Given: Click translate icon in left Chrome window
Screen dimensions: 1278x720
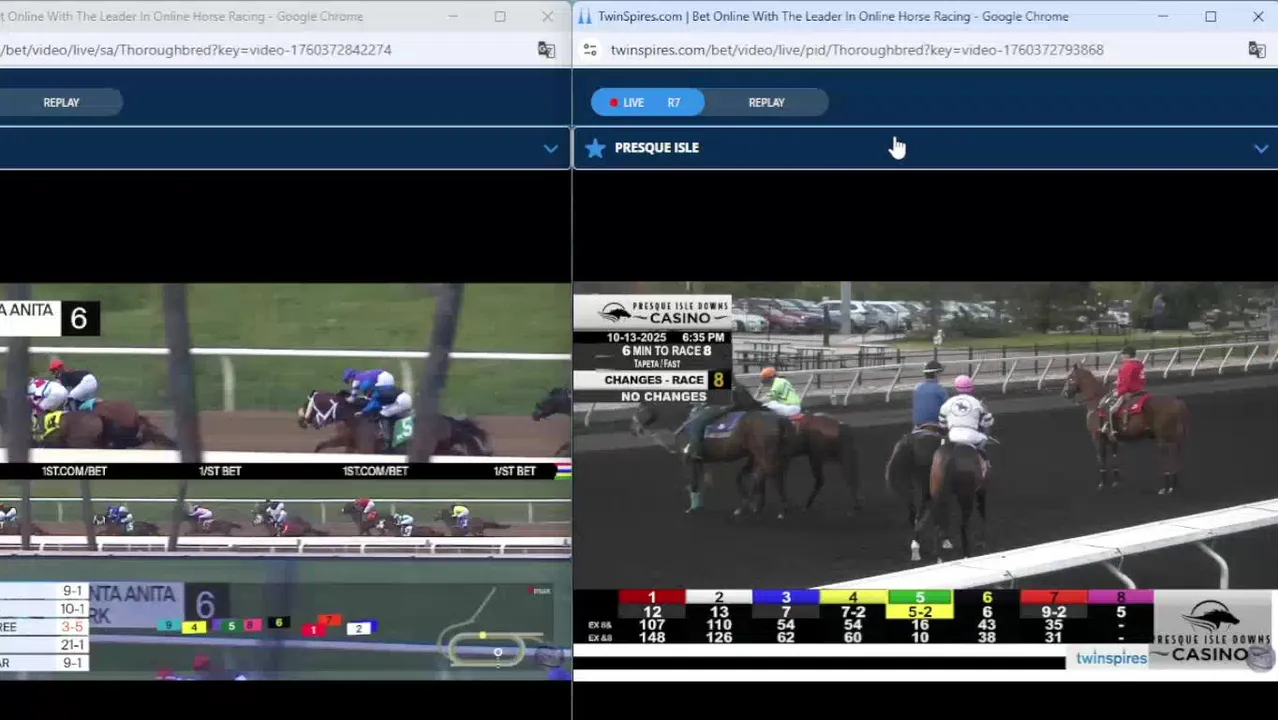Looking at the screenshot, I should pos(546,50).
